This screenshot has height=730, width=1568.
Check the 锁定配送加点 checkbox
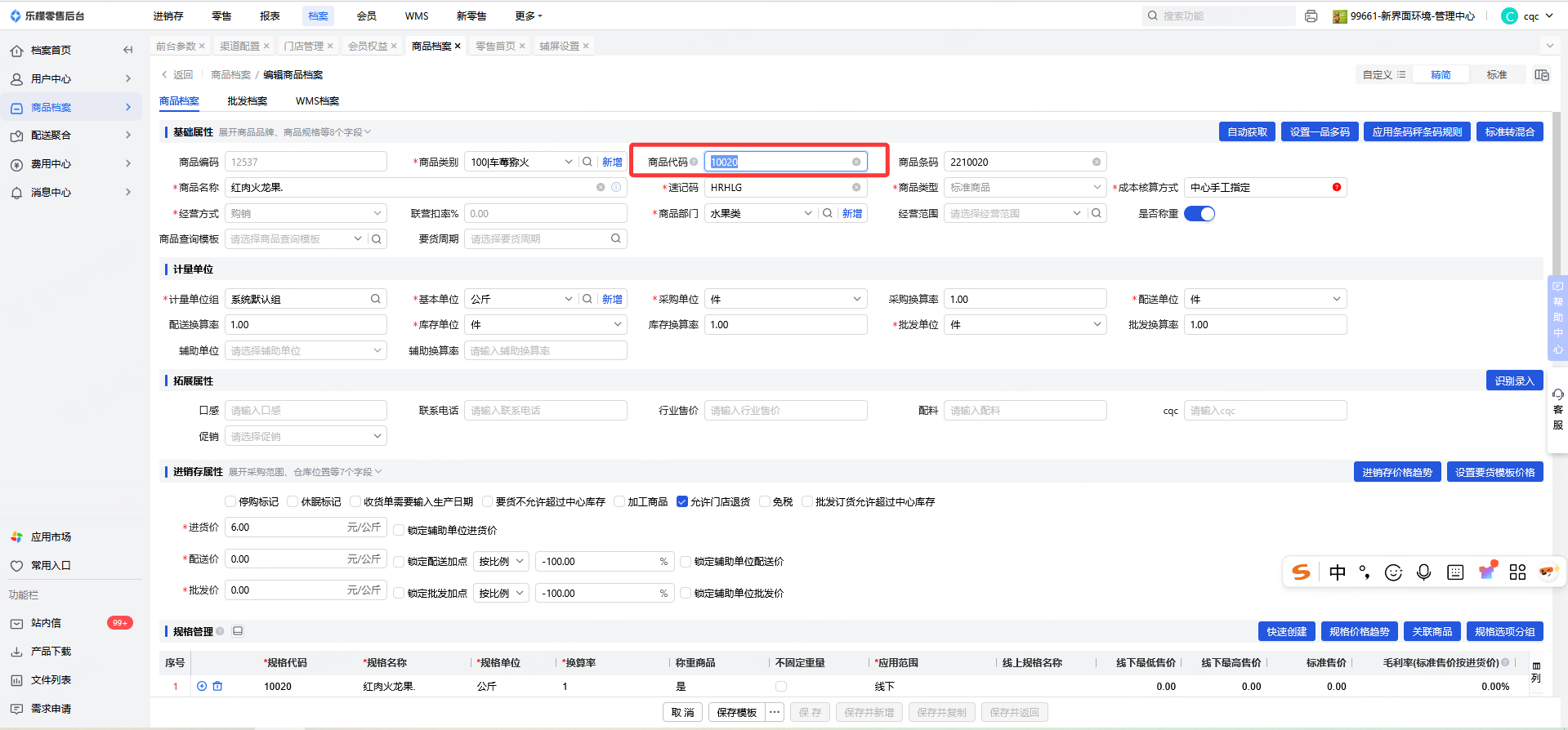point(400,561)
